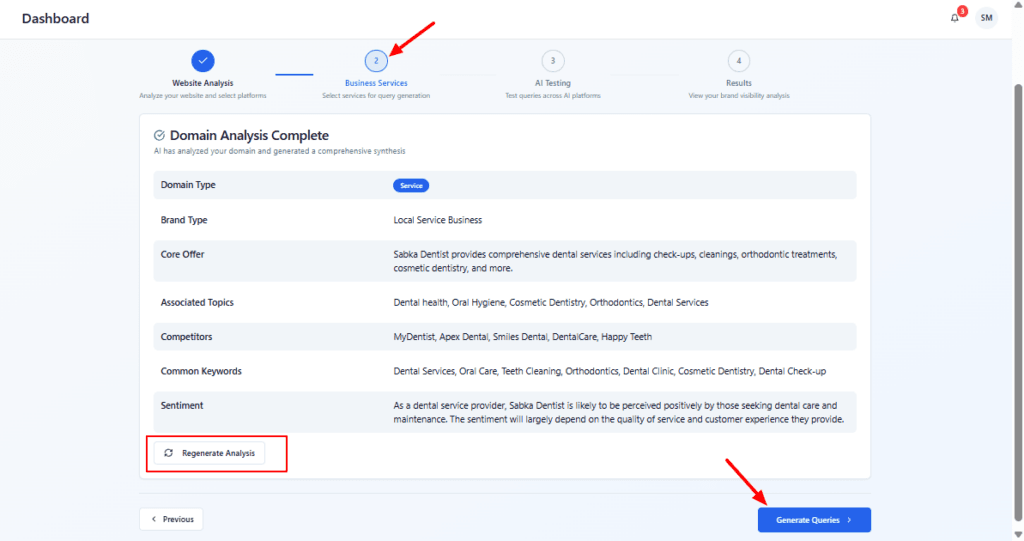The width and height of the screenshot is (1024, 541).
Task: Click the right chevron on Generate Queries
Action: 849,520
